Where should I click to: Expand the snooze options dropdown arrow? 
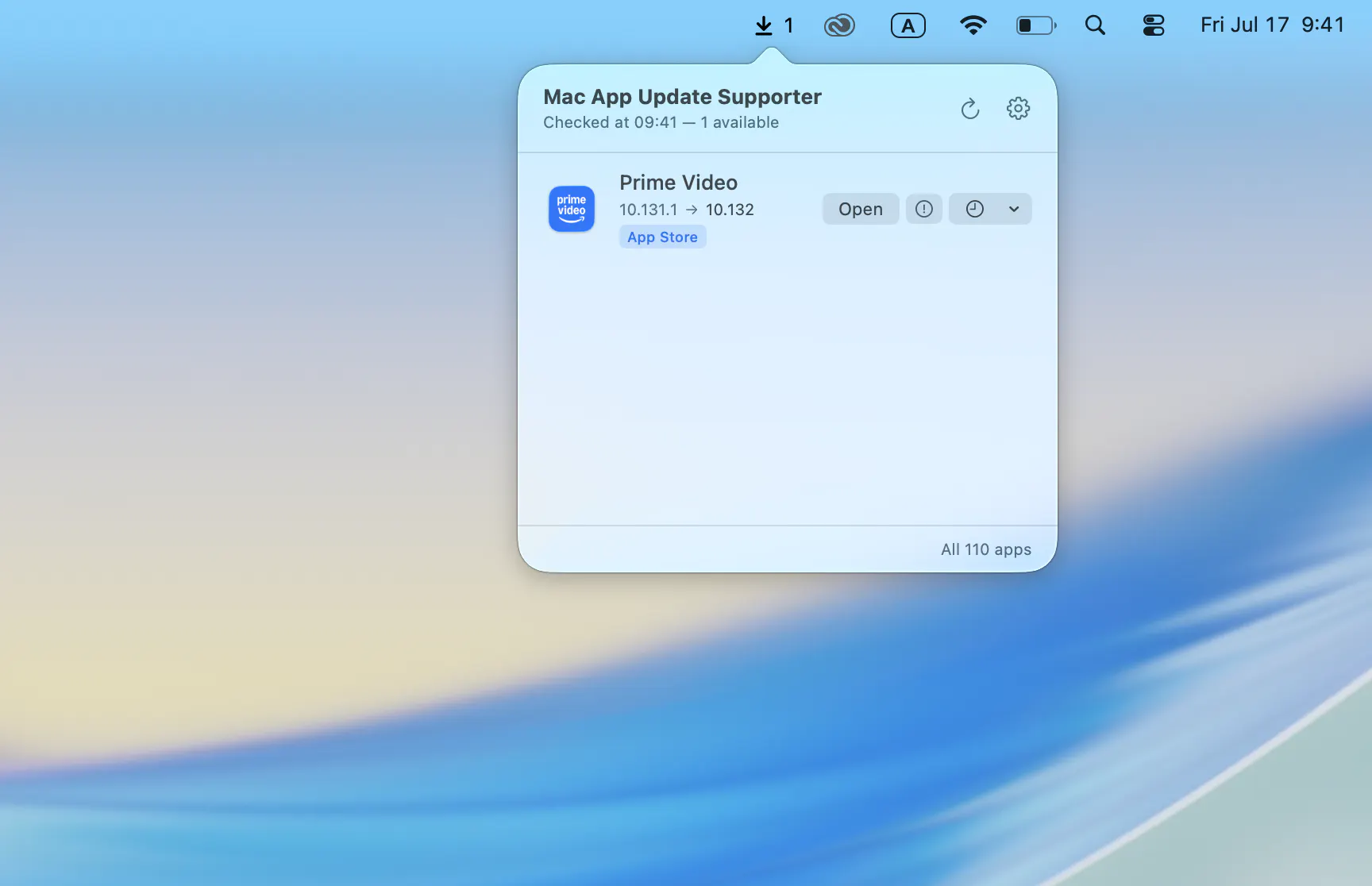1015,209
